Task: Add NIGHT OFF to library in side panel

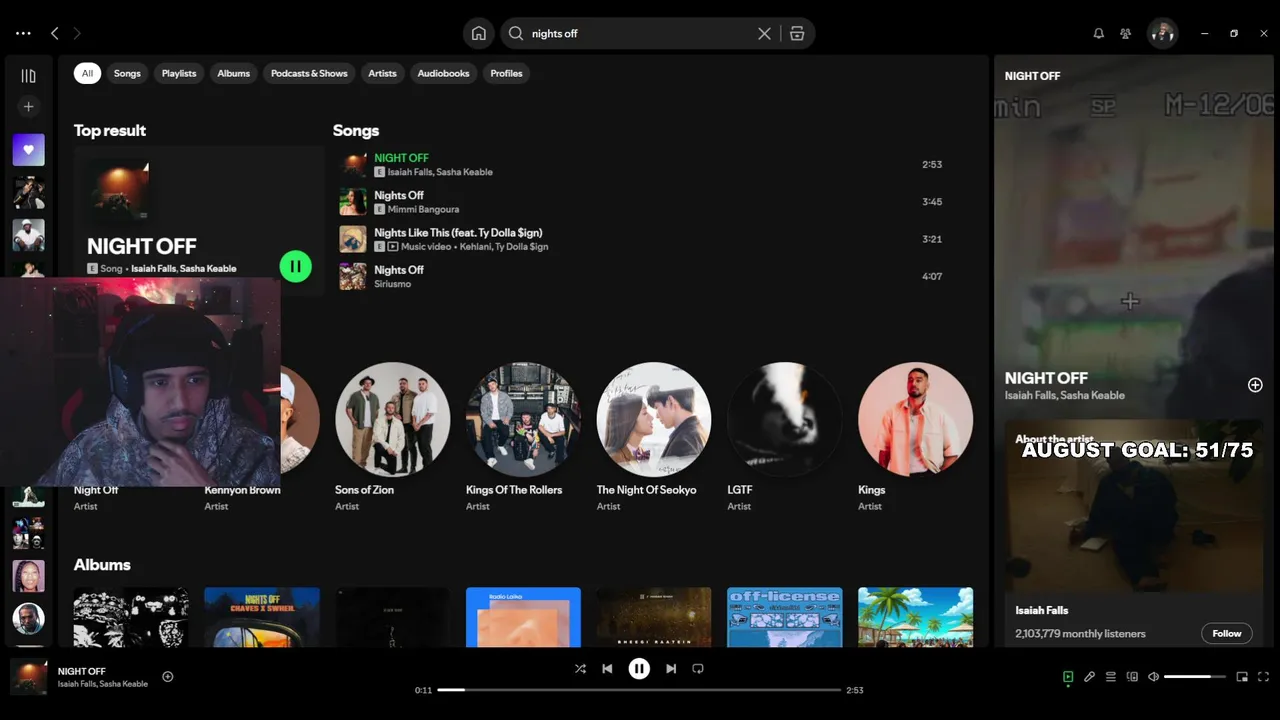Action: pos(1255,385)
